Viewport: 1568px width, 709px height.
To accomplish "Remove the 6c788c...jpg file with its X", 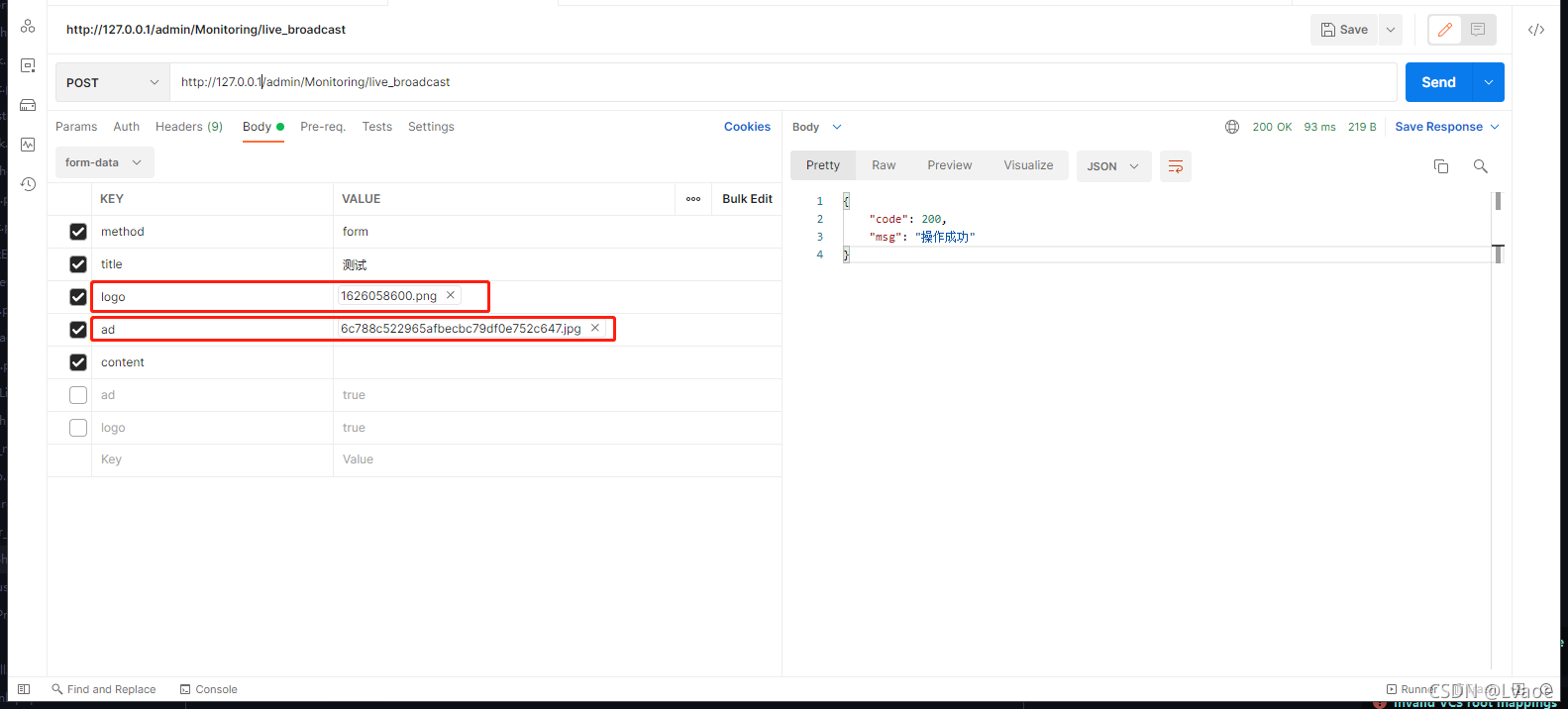I will [x=595, y=328].
